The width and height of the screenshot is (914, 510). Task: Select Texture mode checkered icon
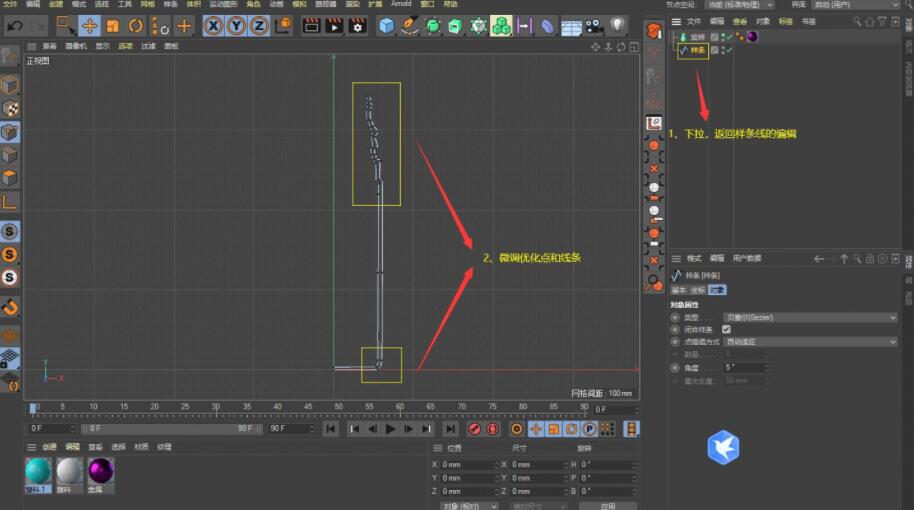point(10,109)
